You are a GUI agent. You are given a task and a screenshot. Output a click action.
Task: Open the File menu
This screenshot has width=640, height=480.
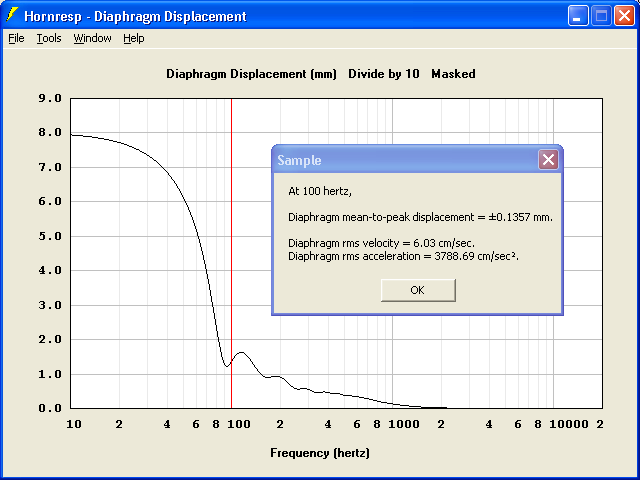click(x=16, y=38)
